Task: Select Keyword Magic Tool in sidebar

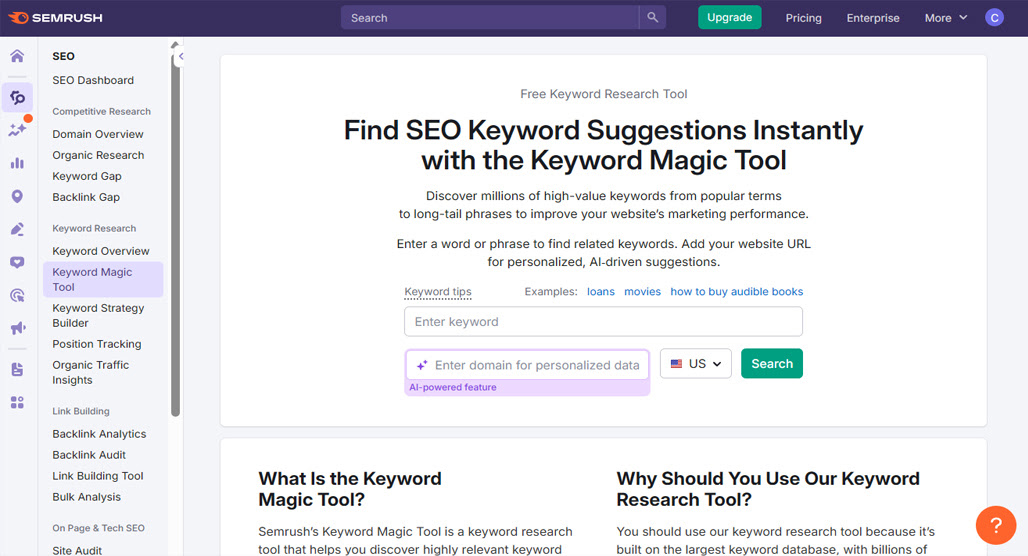Action: click(x=103, y=279)
